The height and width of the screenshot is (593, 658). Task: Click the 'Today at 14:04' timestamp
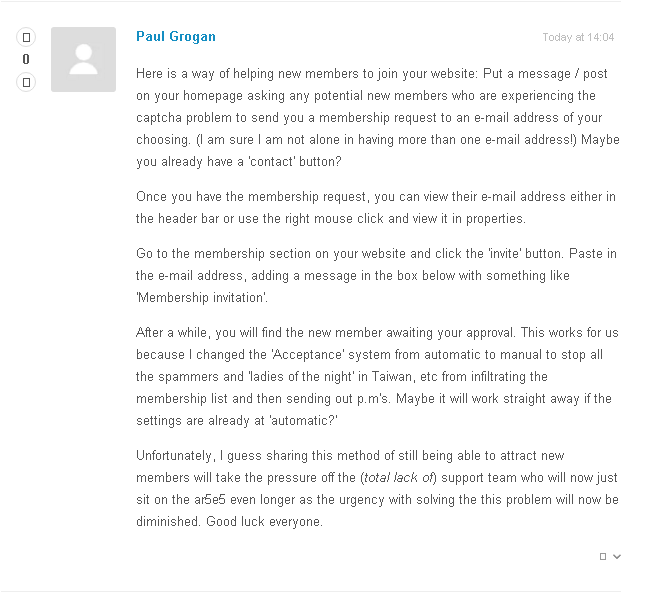coord(578,38)
